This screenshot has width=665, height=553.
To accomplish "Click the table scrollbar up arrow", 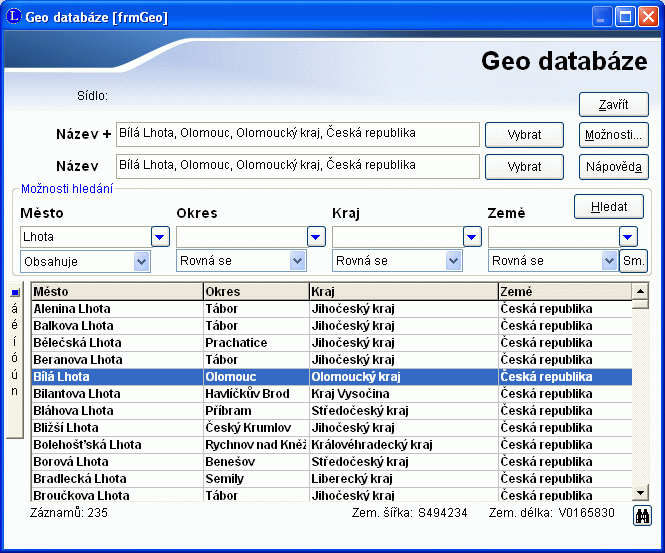I will (x=640, y=291).
